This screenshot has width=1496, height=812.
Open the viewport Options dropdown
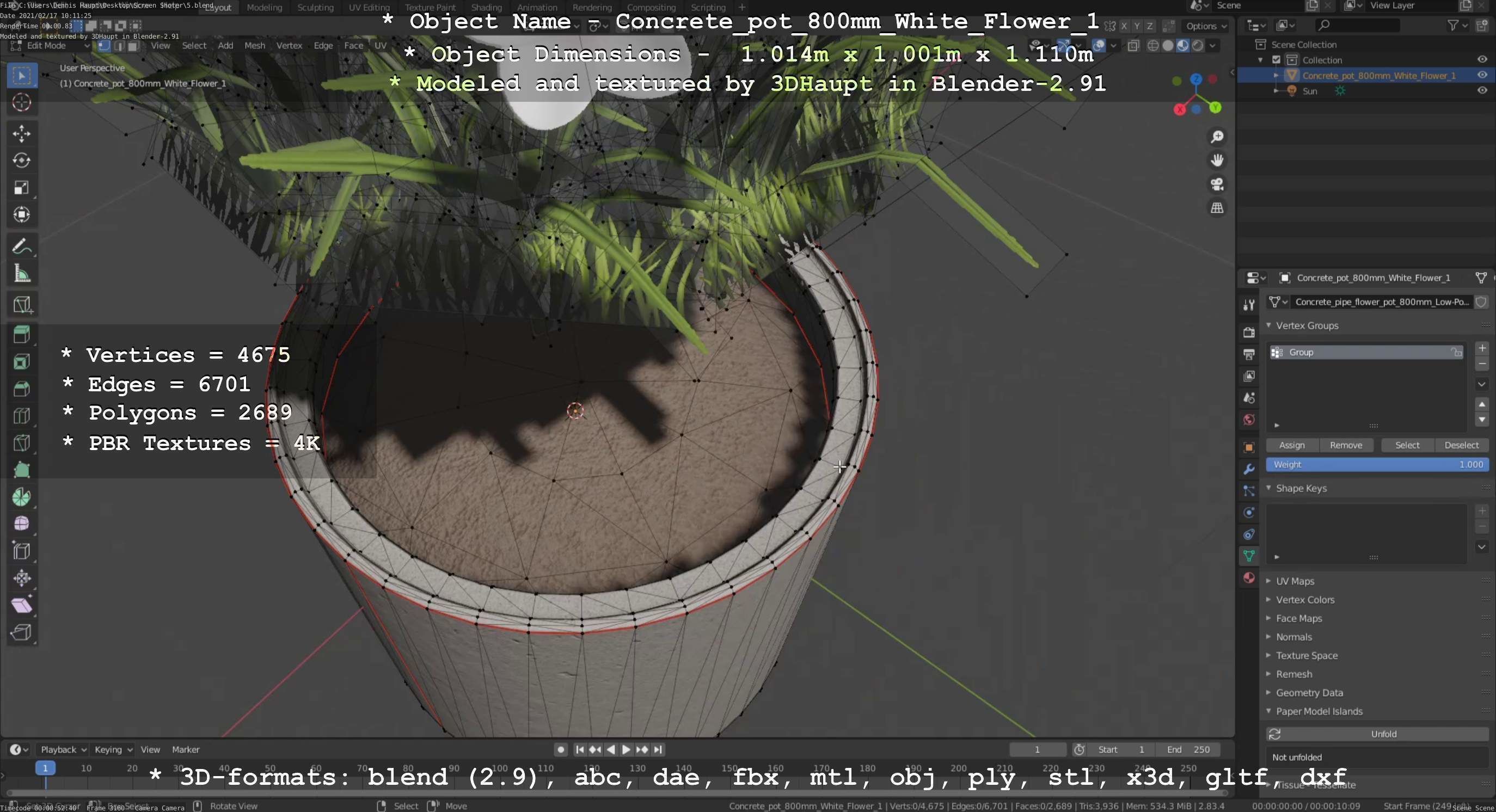point(1206,26)
